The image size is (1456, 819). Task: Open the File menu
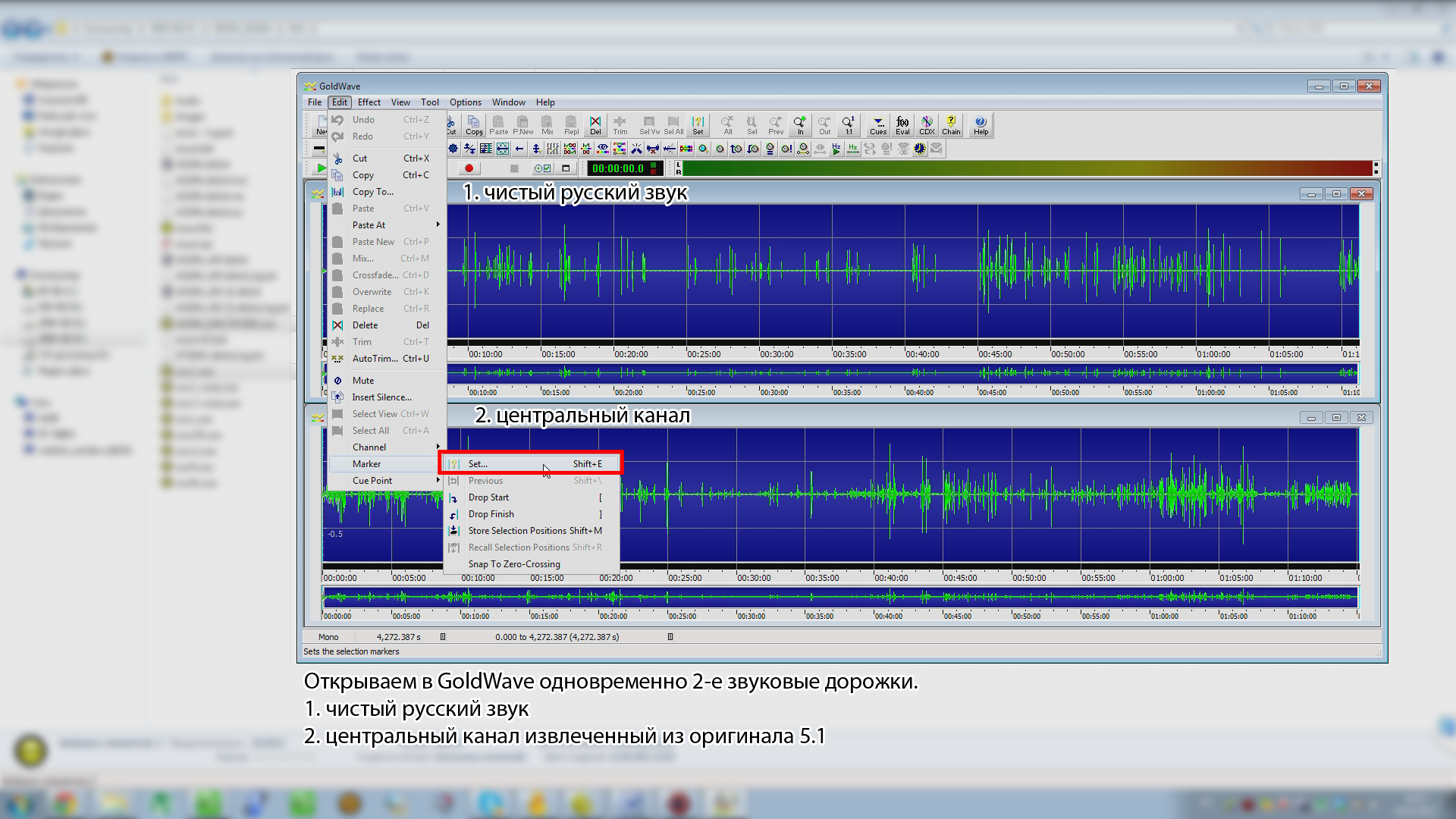pyautogui.click(x=314, y=102)
